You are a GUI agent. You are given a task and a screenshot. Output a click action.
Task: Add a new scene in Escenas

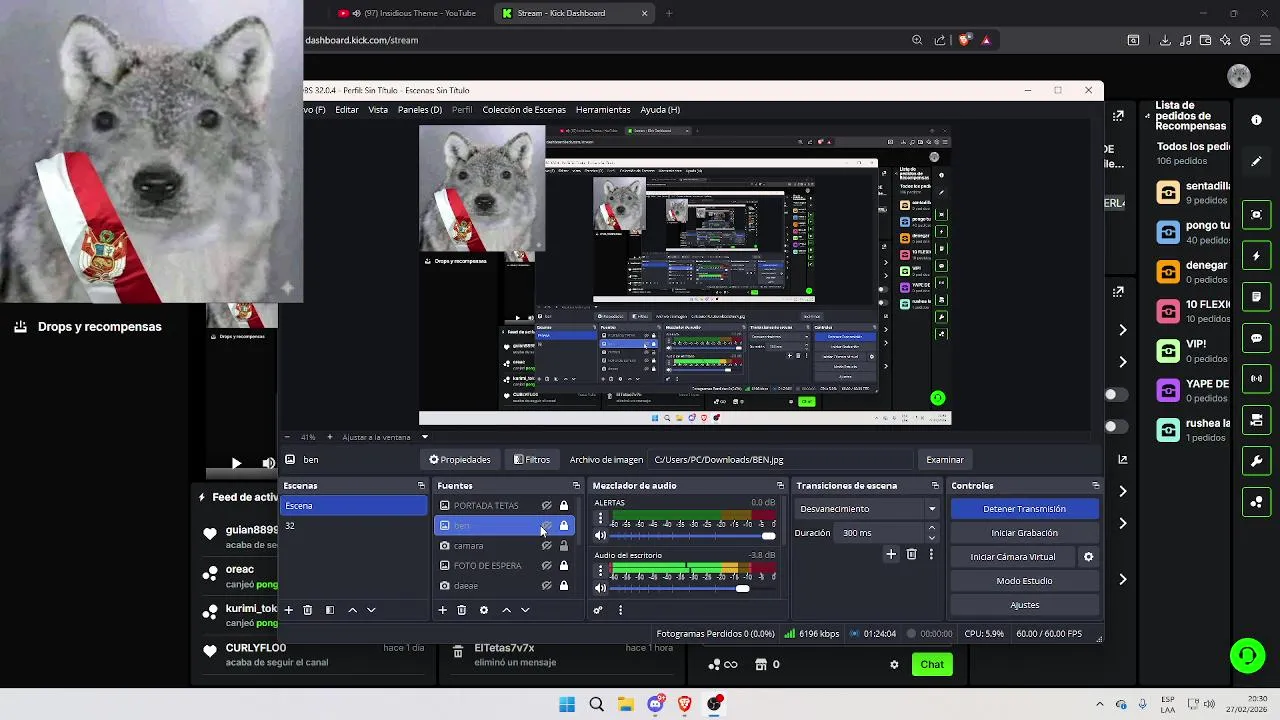click(x=289, y=610)
